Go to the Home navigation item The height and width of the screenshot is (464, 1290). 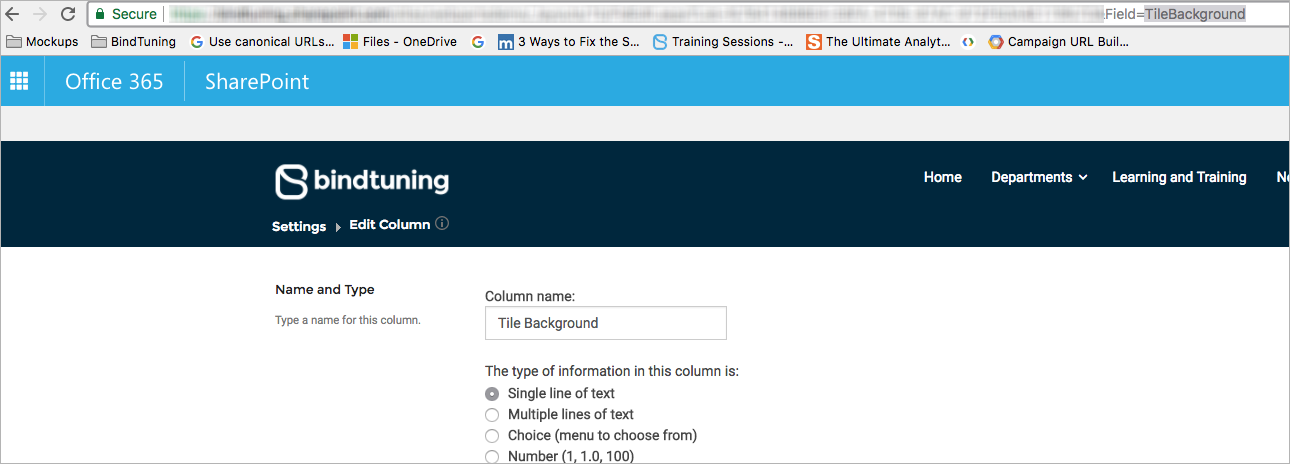(943, 177)
